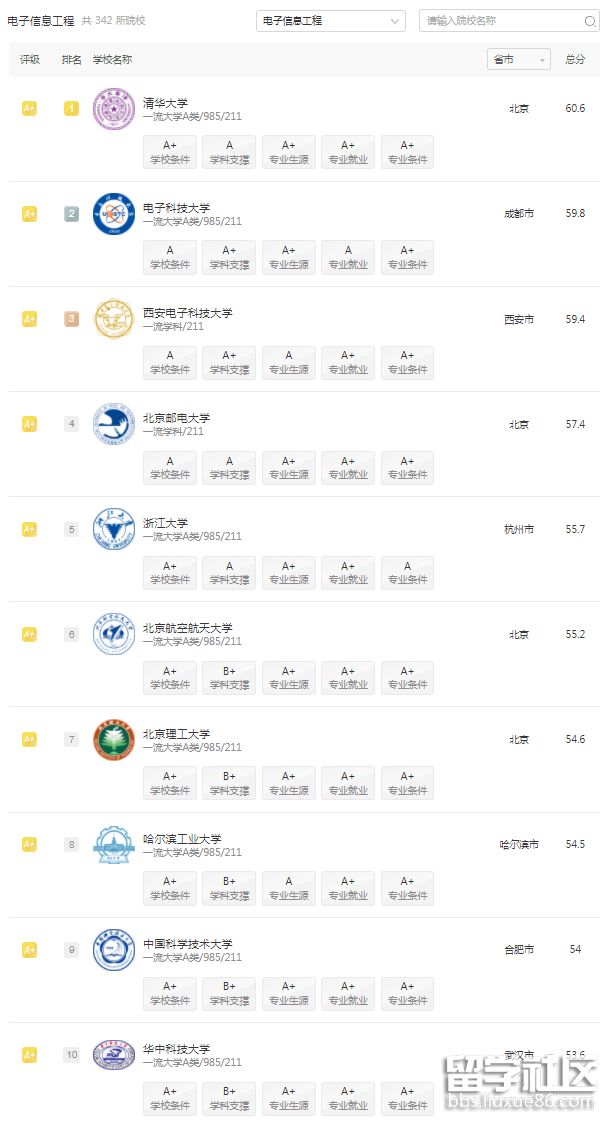The height and width of the screenshot is (1123, 611).
Task: Open the 电子信息工程 subject dropdown
Action: tap(330, 20)
